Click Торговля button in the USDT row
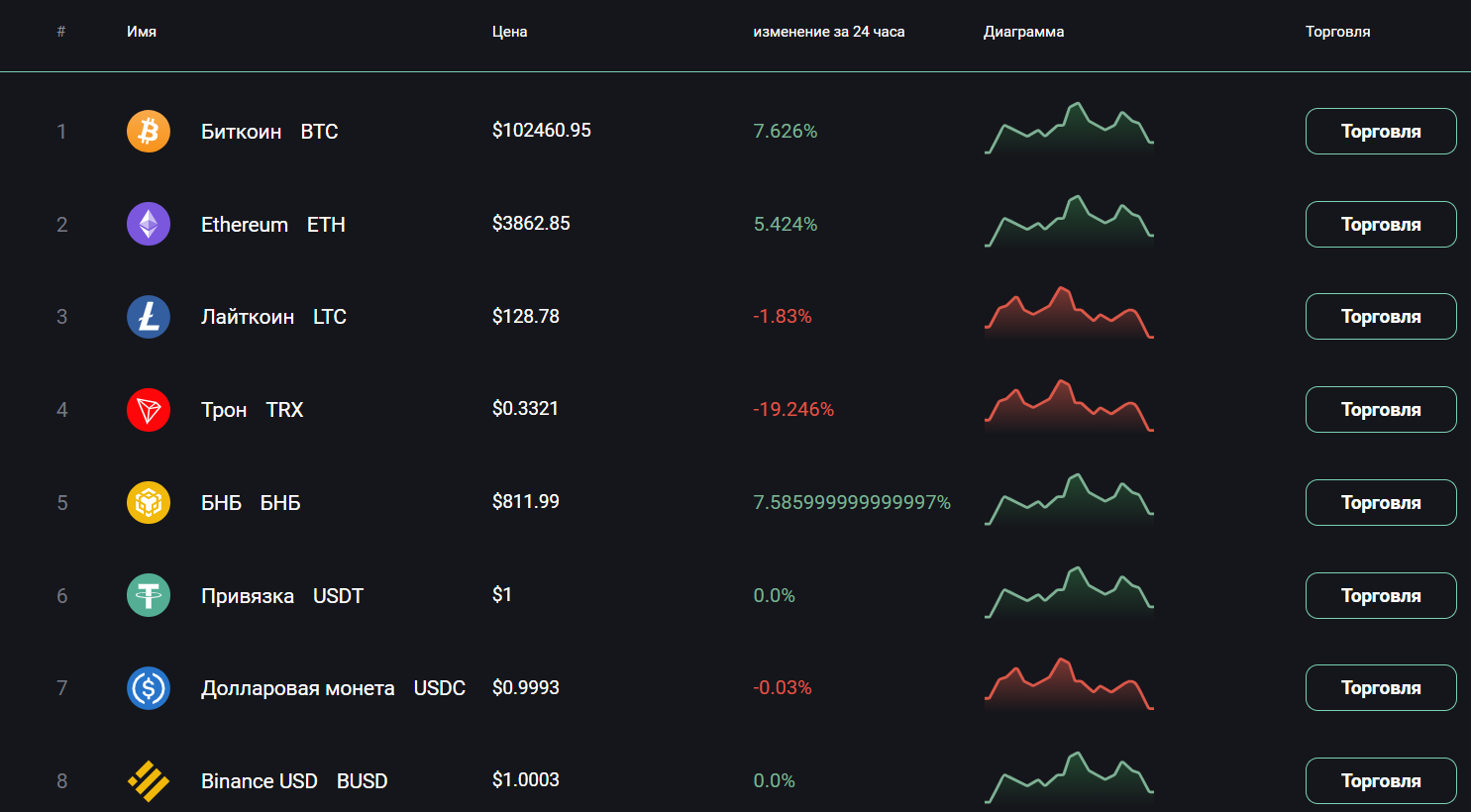 click(1380, 595)
